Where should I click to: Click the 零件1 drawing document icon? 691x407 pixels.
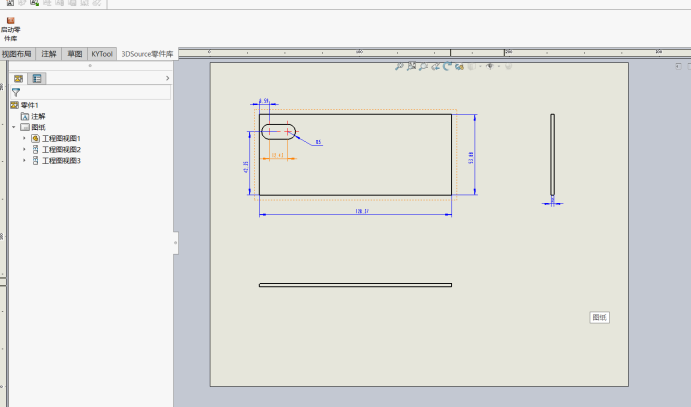pos(15,105)
